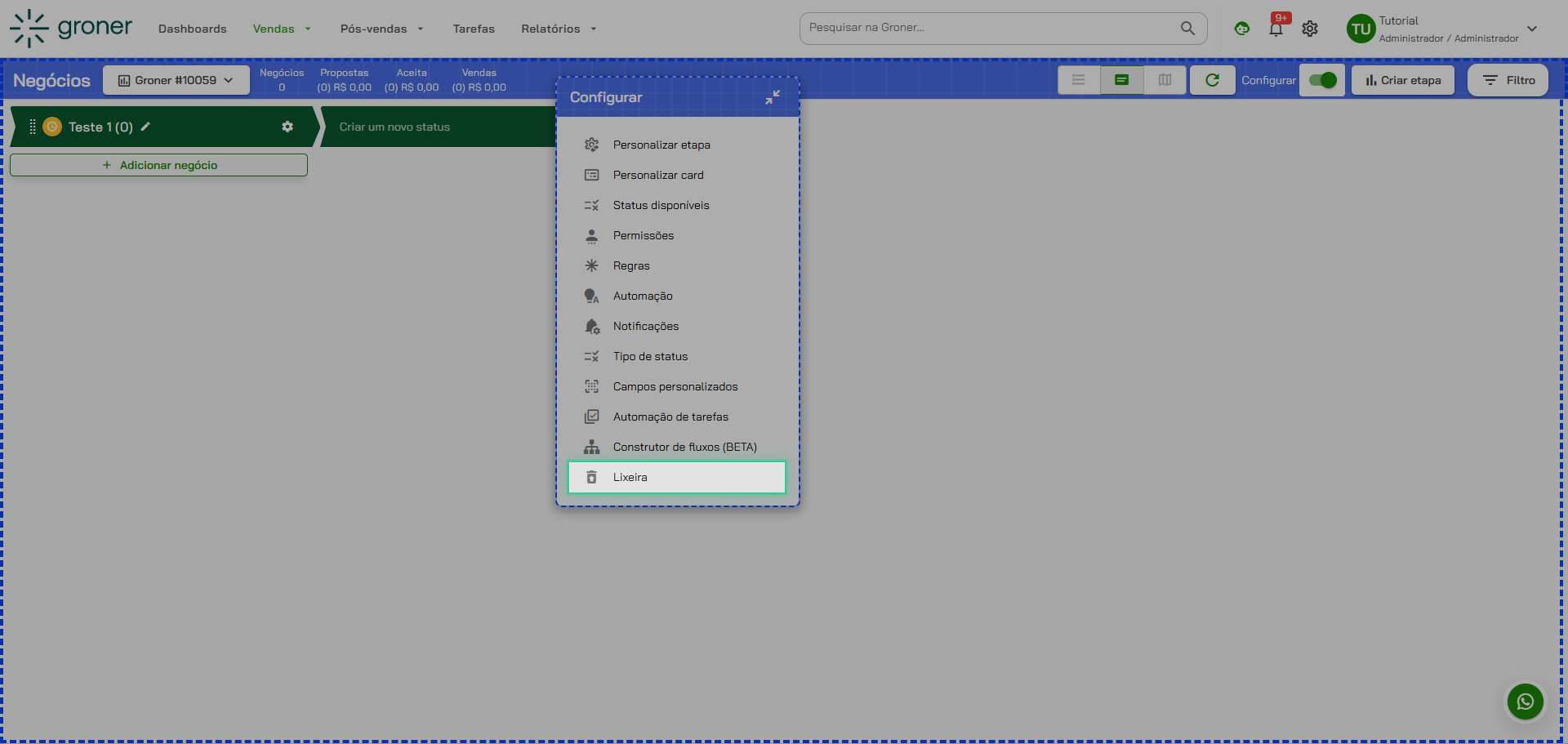
Task: Click the Pesquisar na Groner search field
Action: (x=990, y=28)
